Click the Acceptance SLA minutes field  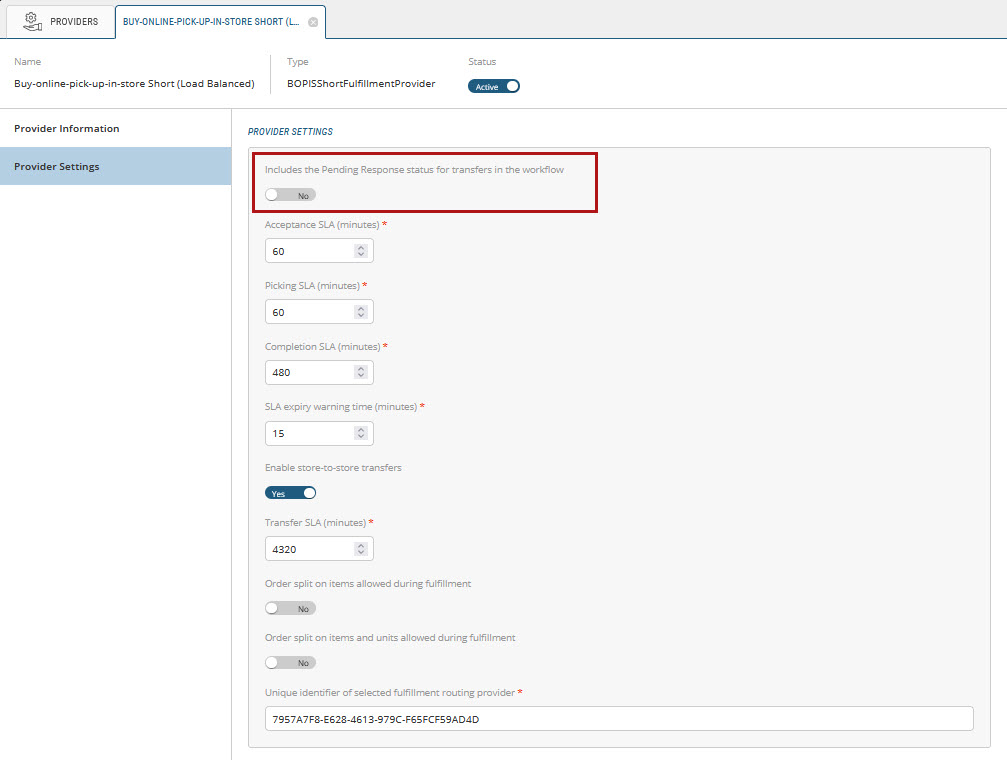319,251
